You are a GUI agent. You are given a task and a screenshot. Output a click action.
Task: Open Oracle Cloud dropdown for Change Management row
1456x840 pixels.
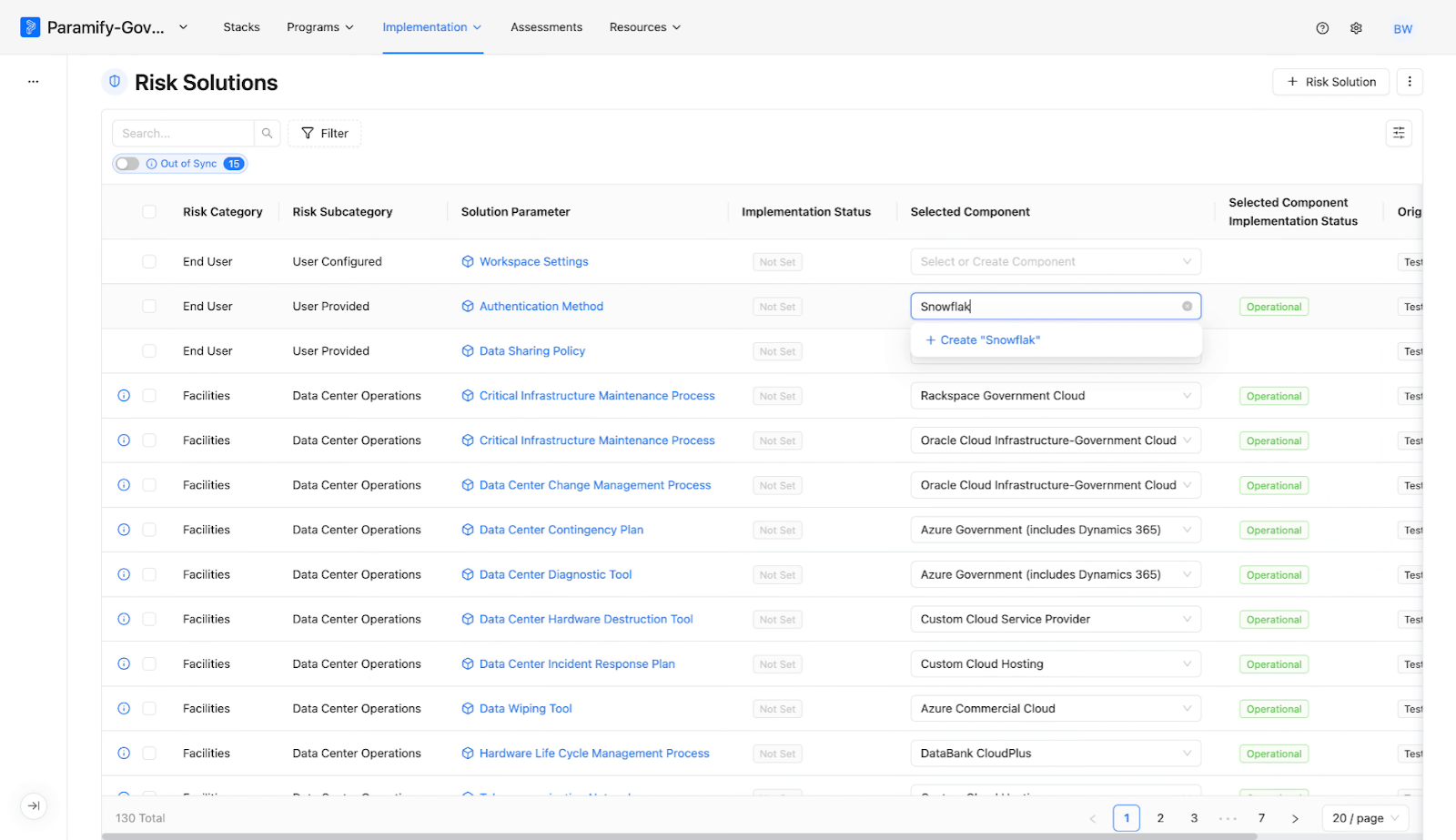pyautogui.click(x=1056, y=485)
